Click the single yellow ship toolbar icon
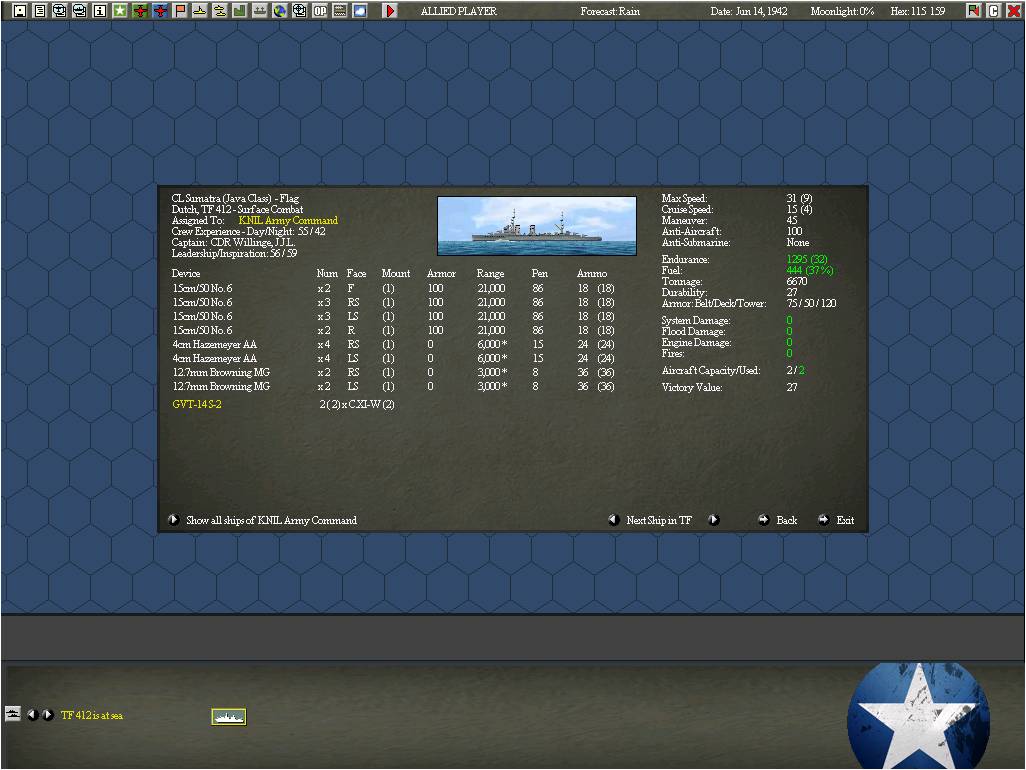1026x770 pixels. tap(200, 10)
